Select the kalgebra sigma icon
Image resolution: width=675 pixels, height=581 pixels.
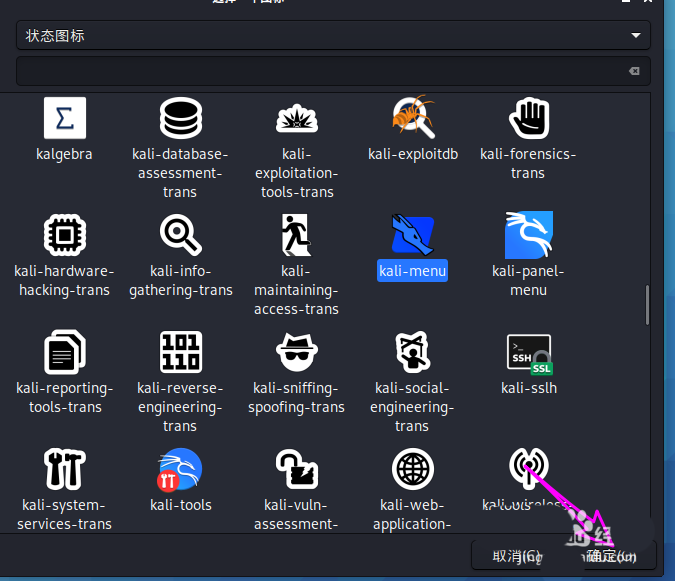click(65, 118)
